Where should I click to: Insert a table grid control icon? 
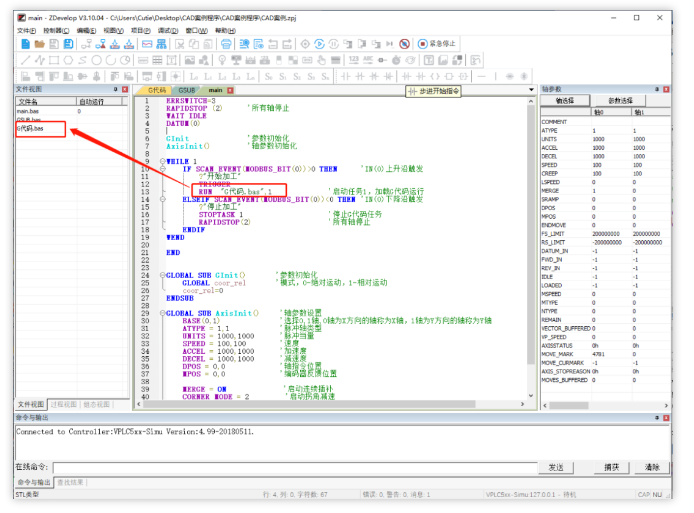click(157, 60)
